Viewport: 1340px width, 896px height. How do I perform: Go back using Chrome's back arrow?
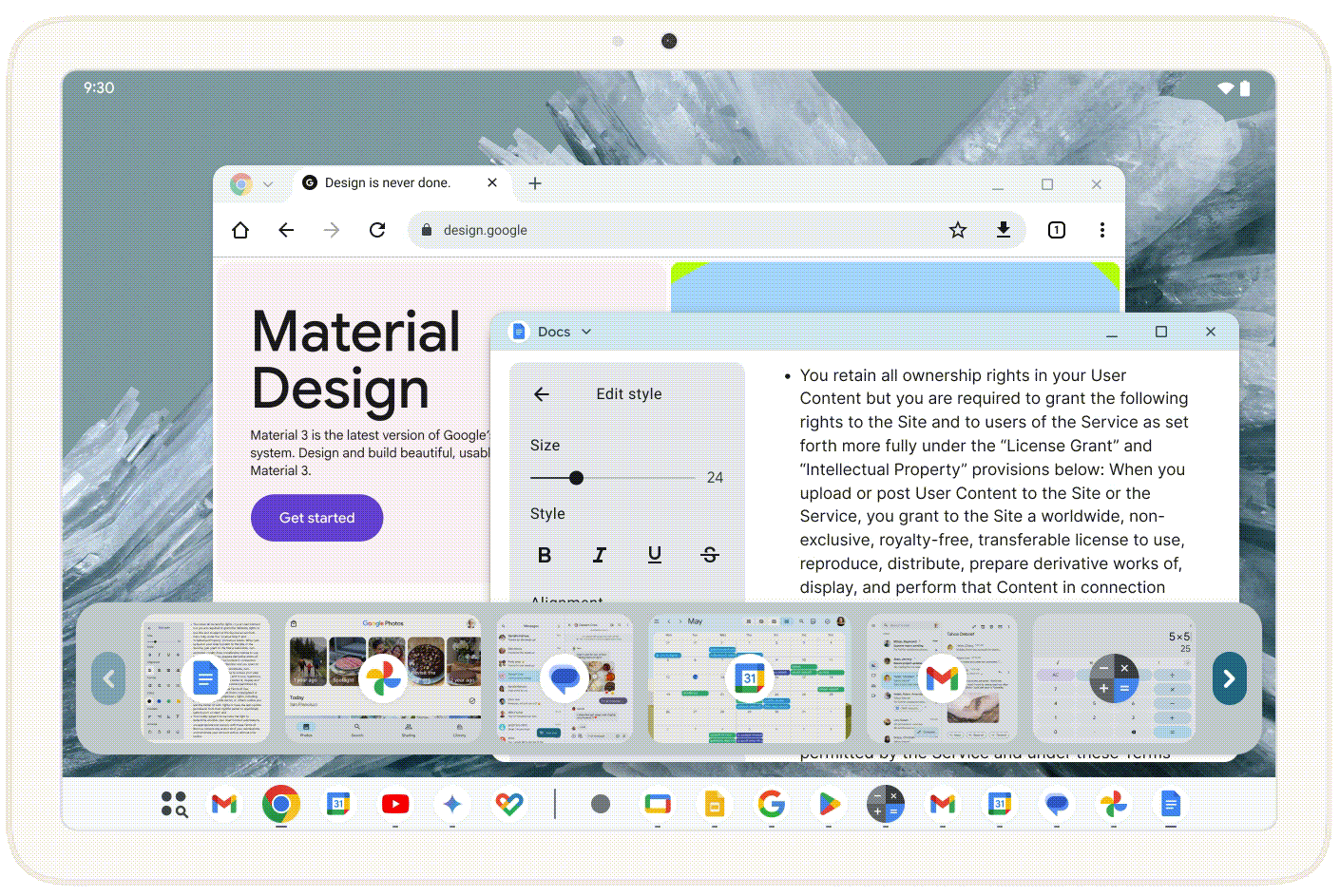[286, 230]
